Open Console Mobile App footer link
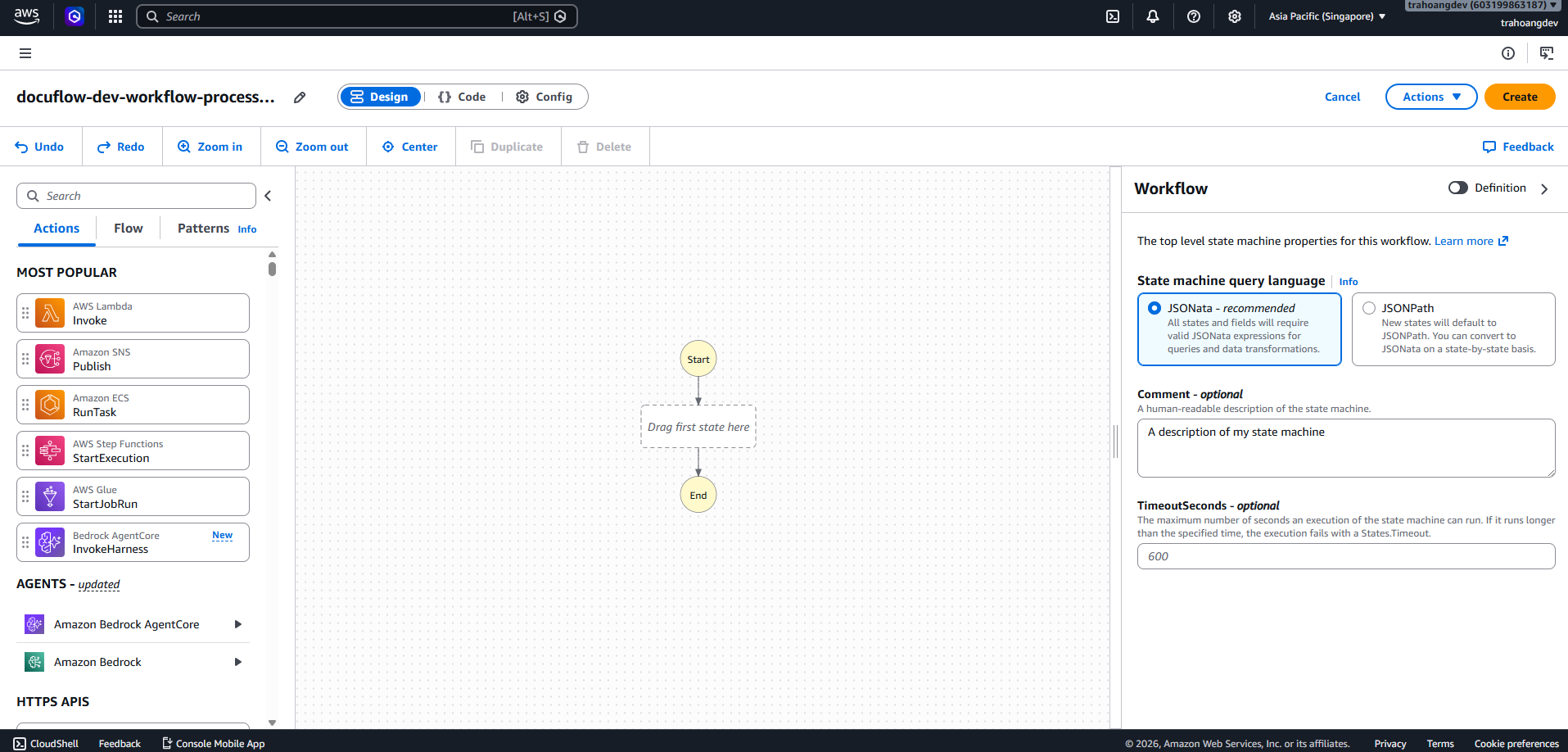The image size is (1568, 752). point(214,743)
